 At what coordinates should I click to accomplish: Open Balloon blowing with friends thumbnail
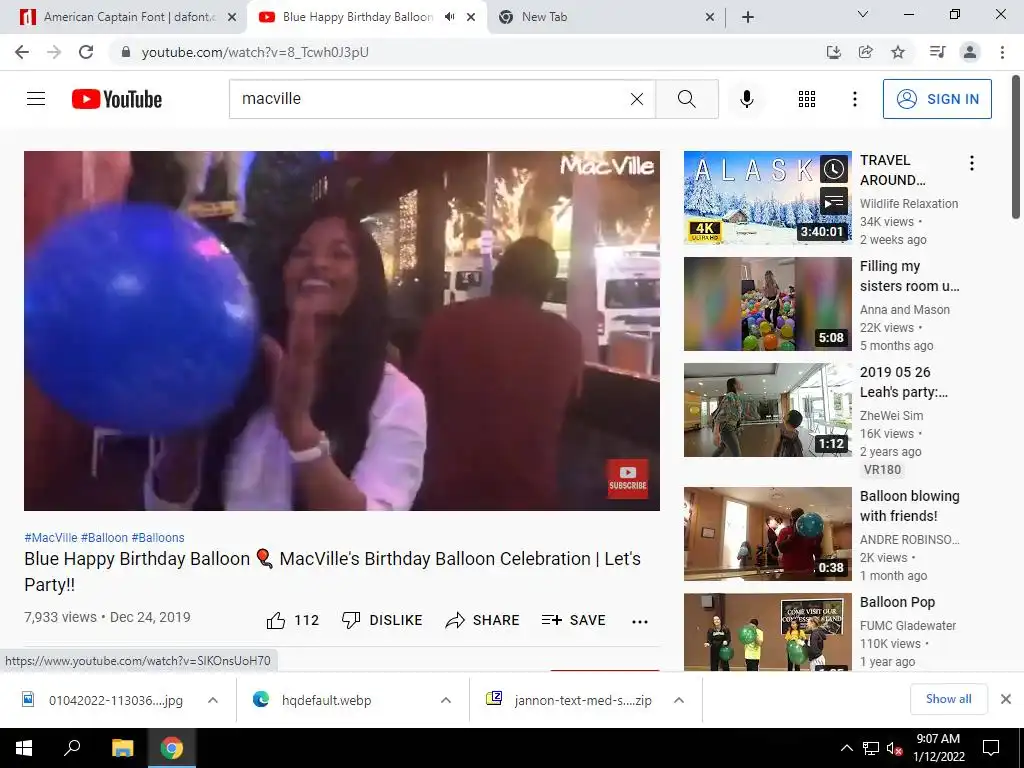767,534
